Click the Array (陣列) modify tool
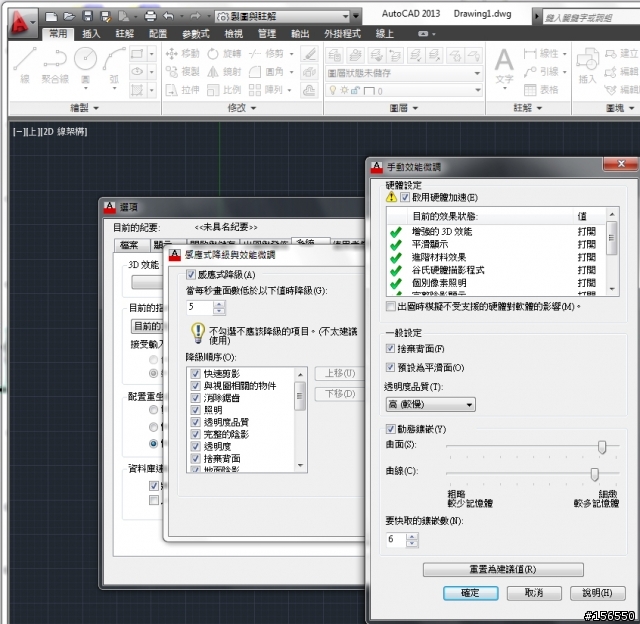Screen dimensions: 640x624 (265, 90)
